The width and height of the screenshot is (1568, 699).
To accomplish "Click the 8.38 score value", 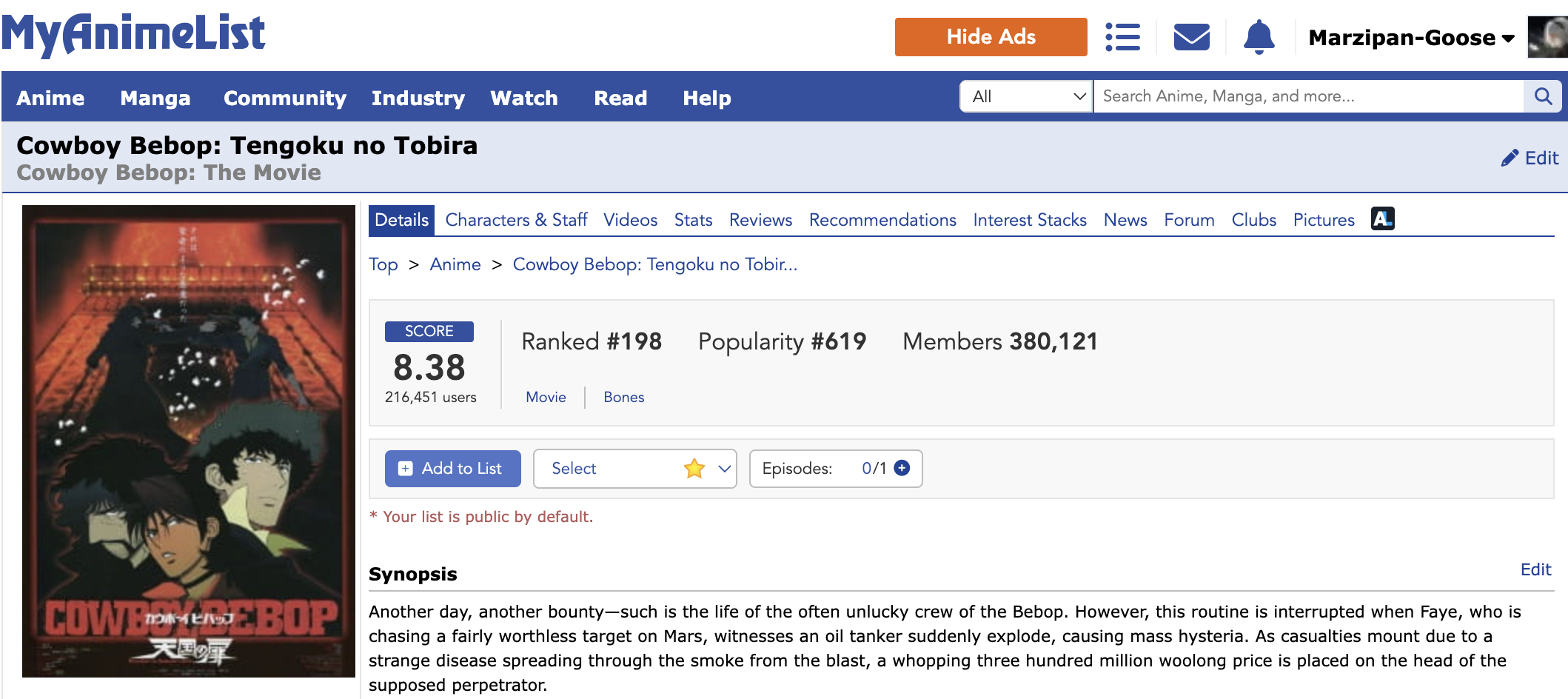I will coord(429,367).
